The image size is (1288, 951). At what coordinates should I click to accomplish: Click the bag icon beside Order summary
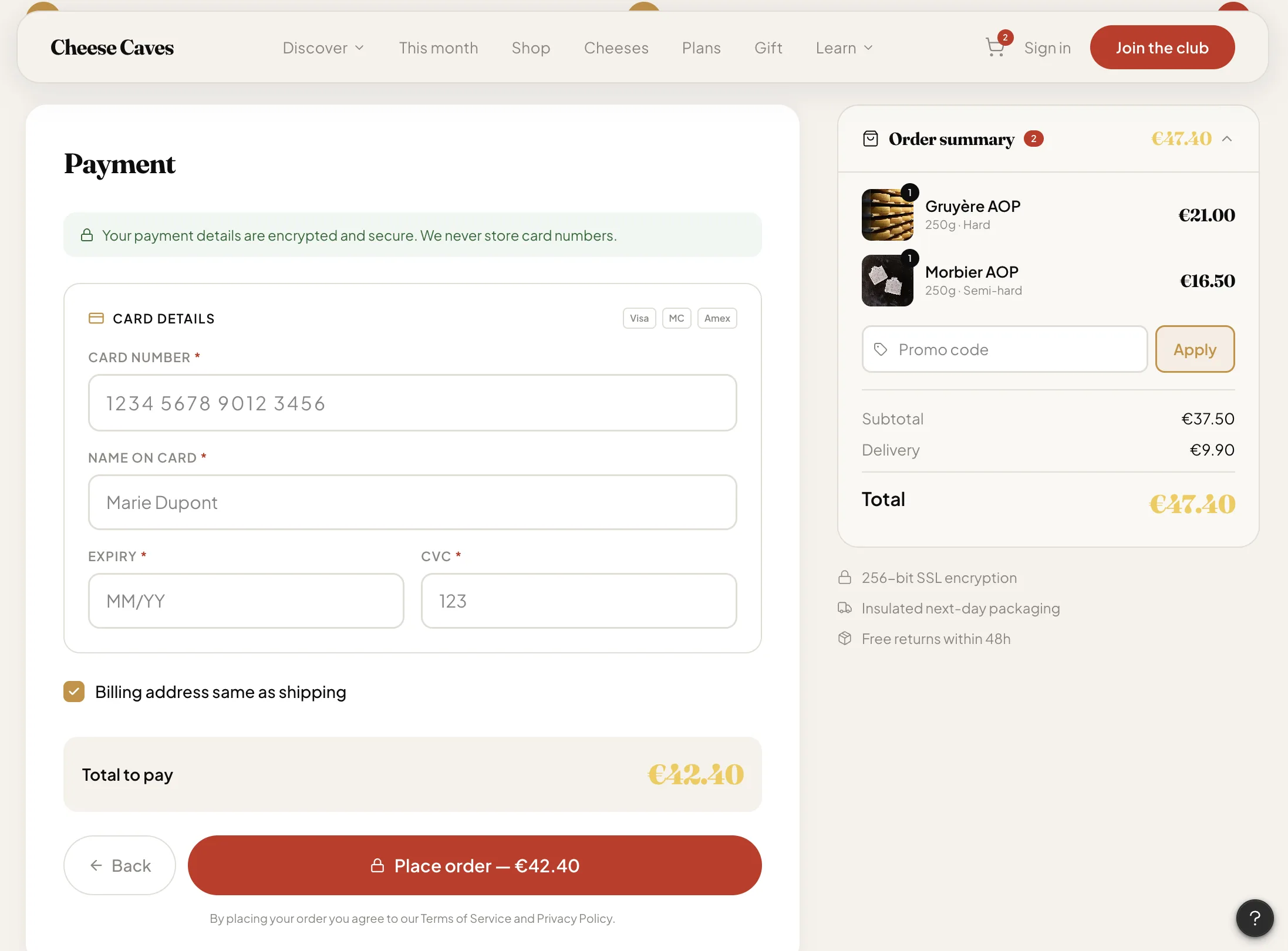871,138
